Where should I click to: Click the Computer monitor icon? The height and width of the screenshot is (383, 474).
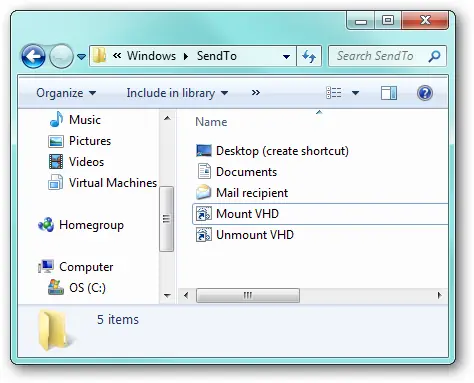click(x=46, y=266)
